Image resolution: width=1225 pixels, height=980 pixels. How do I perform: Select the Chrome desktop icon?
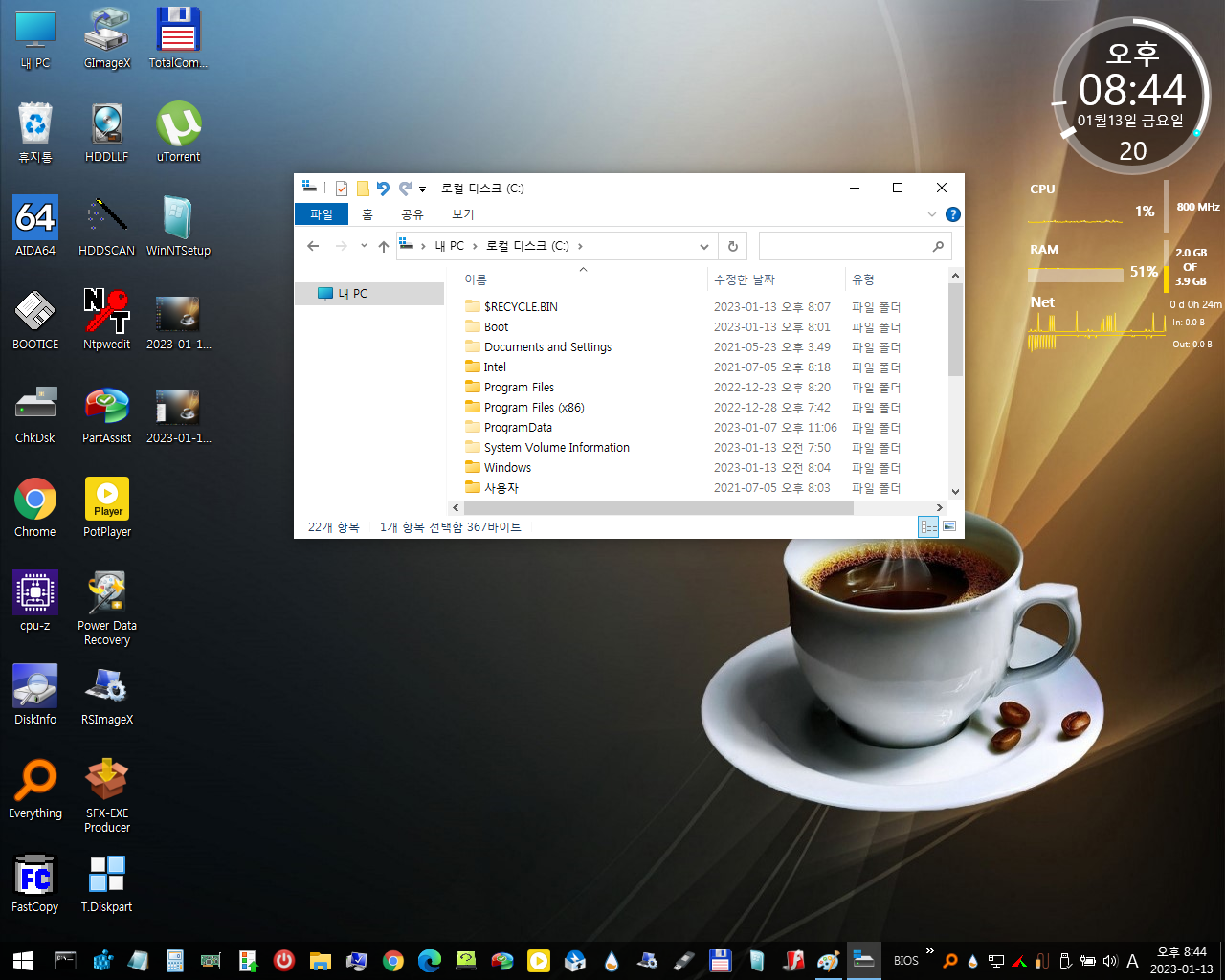pyautogui.click(x=35, y=507)
